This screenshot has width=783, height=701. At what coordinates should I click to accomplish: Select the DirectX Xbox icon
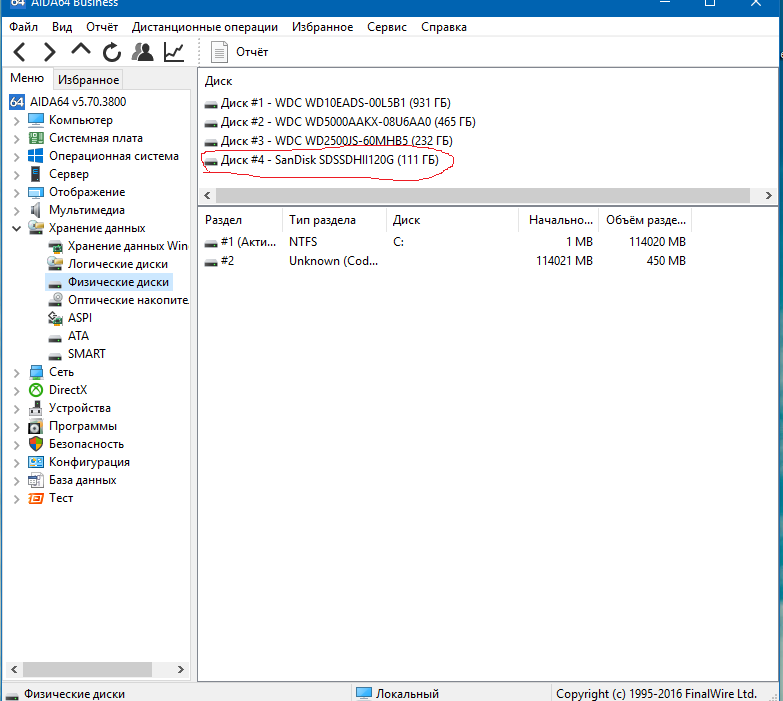click(x=36, y=390)
